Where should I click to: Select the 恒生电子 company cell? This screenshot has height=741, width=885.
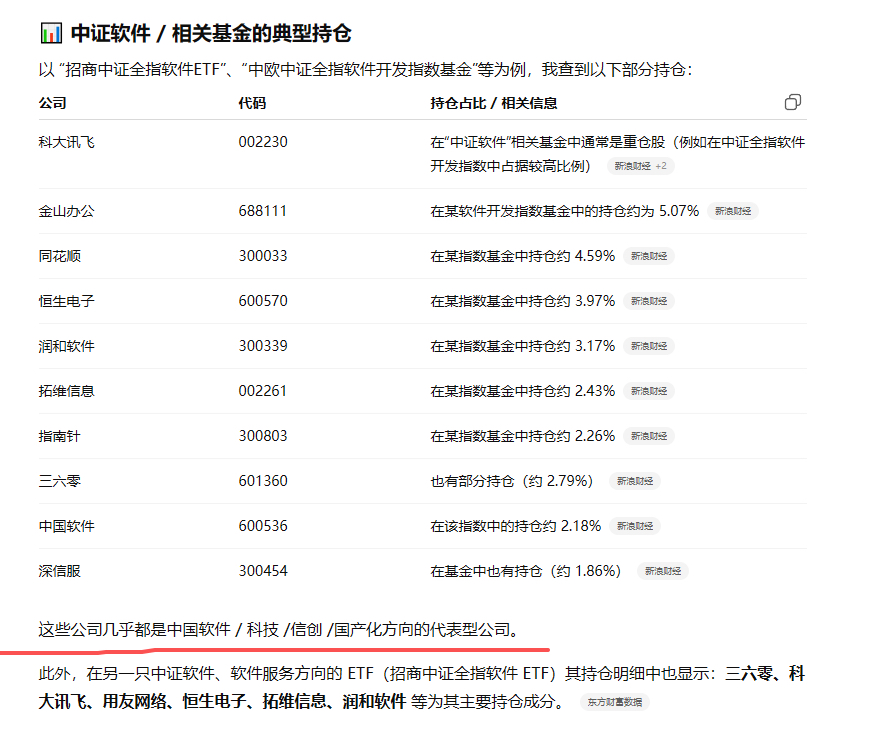66,301
